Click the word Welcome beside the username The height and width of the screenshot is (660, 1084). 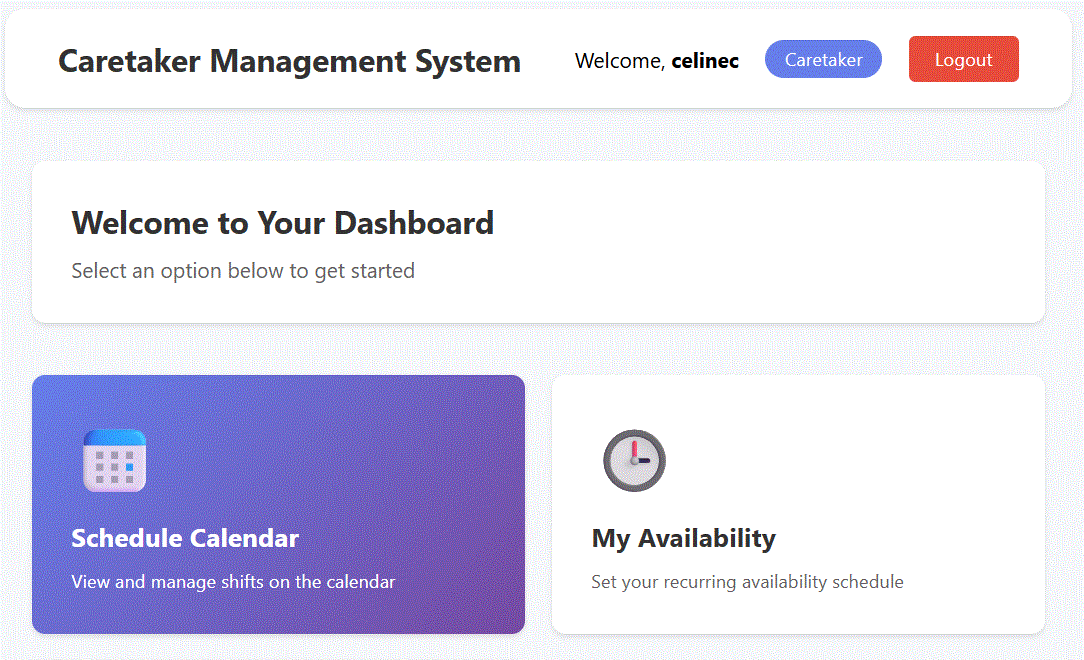[x=618, y=61]
